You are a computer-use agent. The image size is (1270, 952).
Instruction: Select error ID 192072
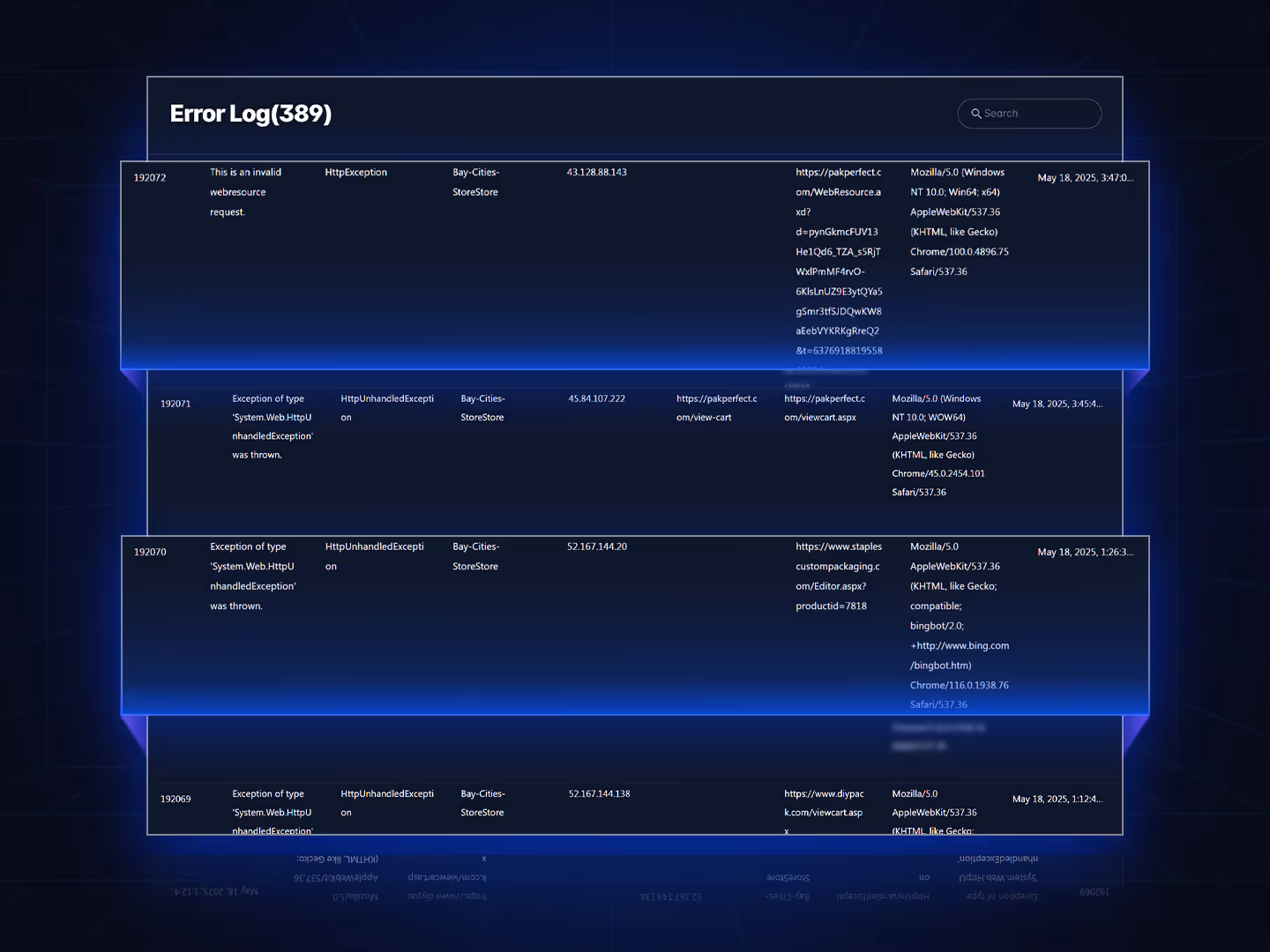pyautogui.click(x=150, y=178)
